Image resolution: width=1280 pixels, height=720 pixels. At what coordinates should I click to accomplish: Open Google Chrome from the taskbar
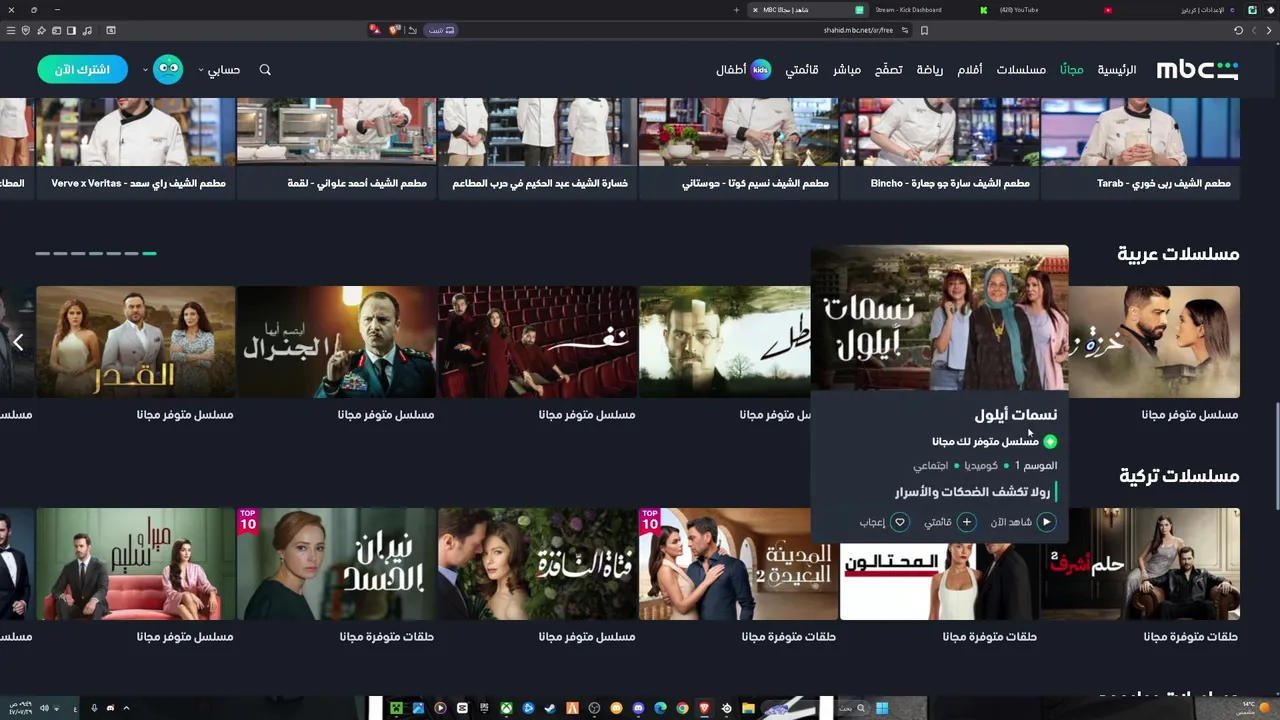click(682, 708)
